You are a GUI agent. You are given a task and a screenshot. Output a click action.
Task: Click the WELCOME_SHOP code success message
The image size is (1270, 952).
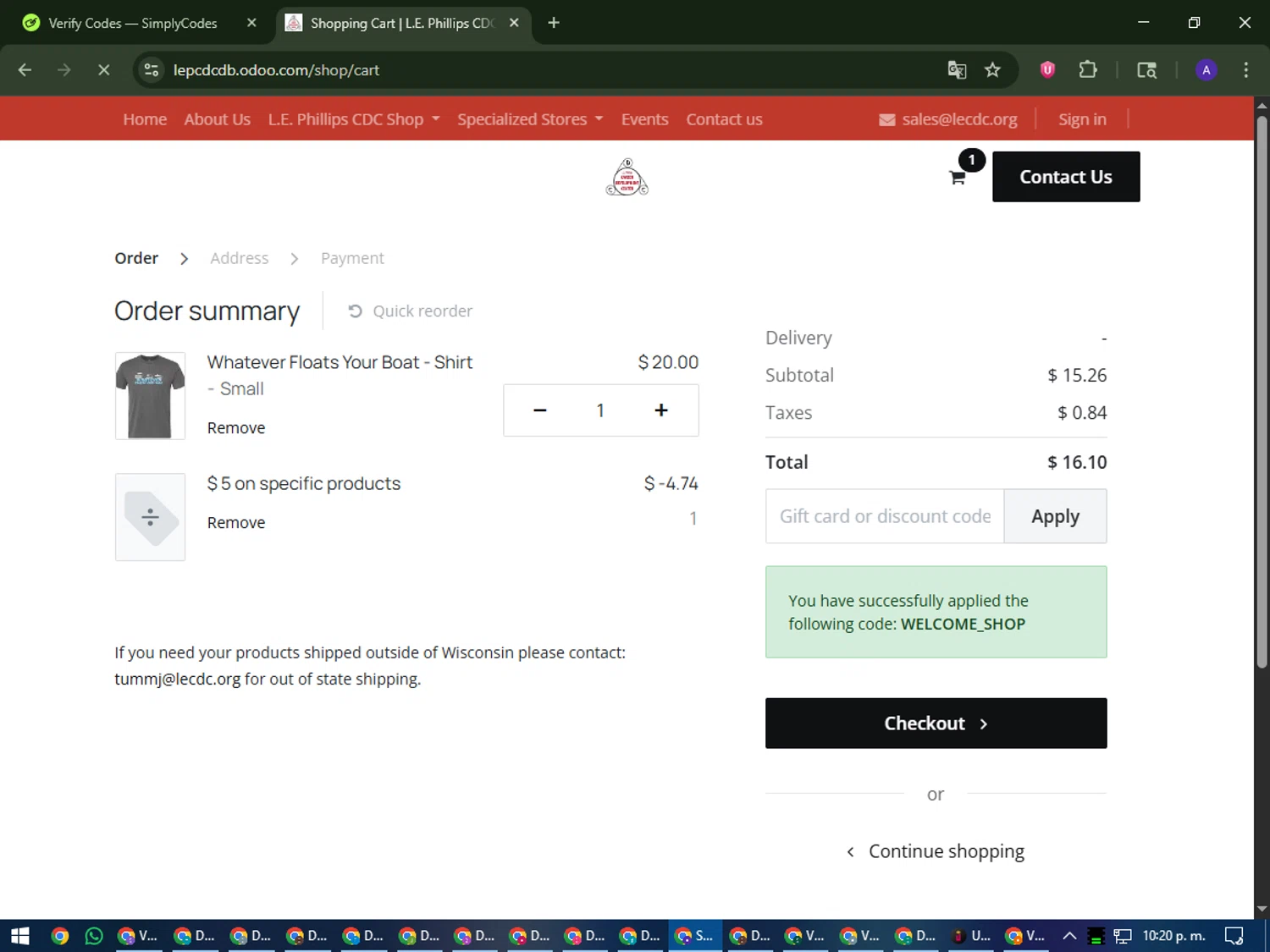point(936,612)
